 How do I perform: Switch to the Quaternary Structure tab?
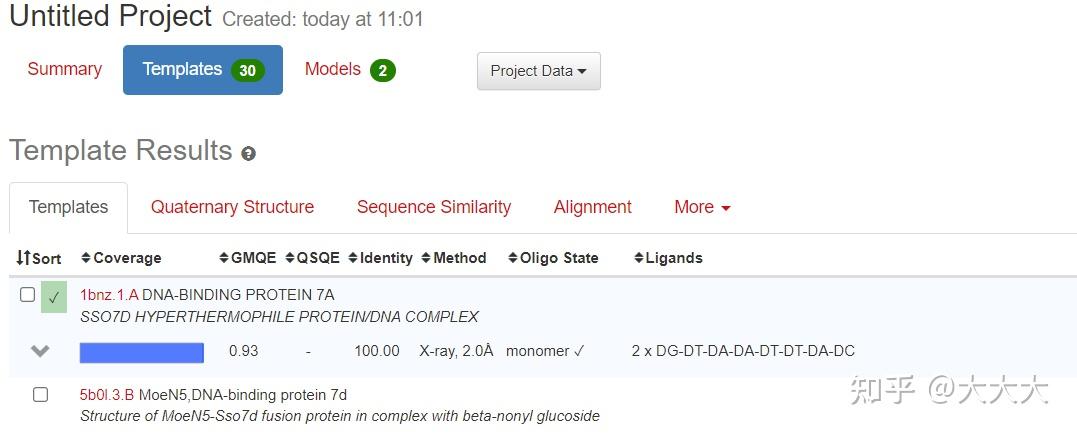coord(232,207)
